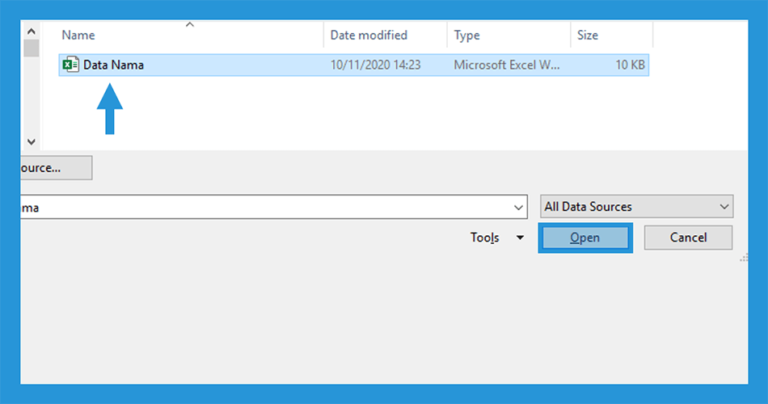Select the Excel icon of Data Nama
Screen dimensions: 768x404
71,65
